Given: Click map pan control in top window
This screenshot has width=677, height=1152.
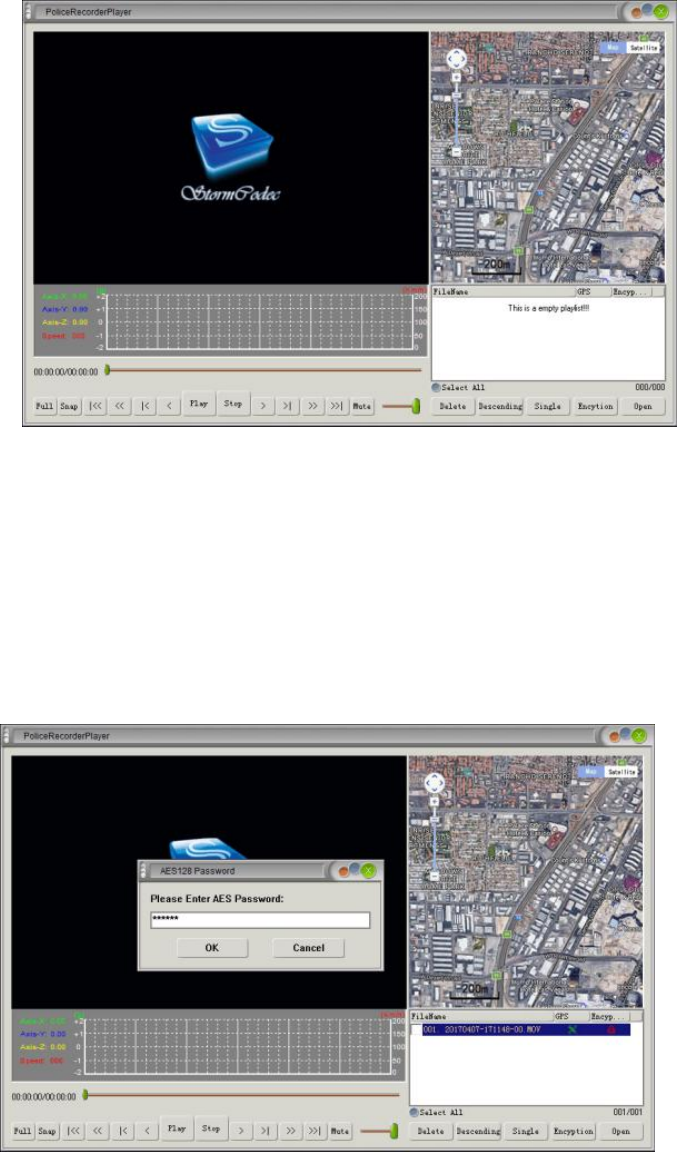Looking at the screenshot, I should pos(456,59).
